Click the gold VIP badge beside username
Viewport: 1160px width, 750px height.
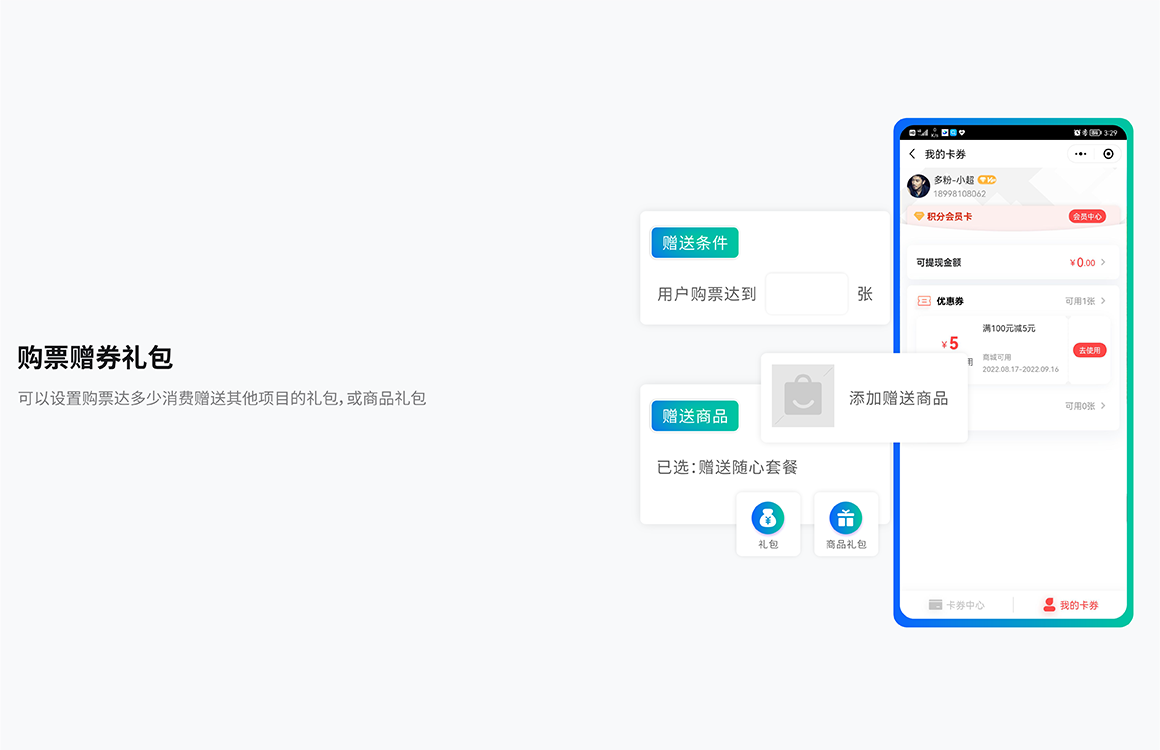tap(986, 180)
